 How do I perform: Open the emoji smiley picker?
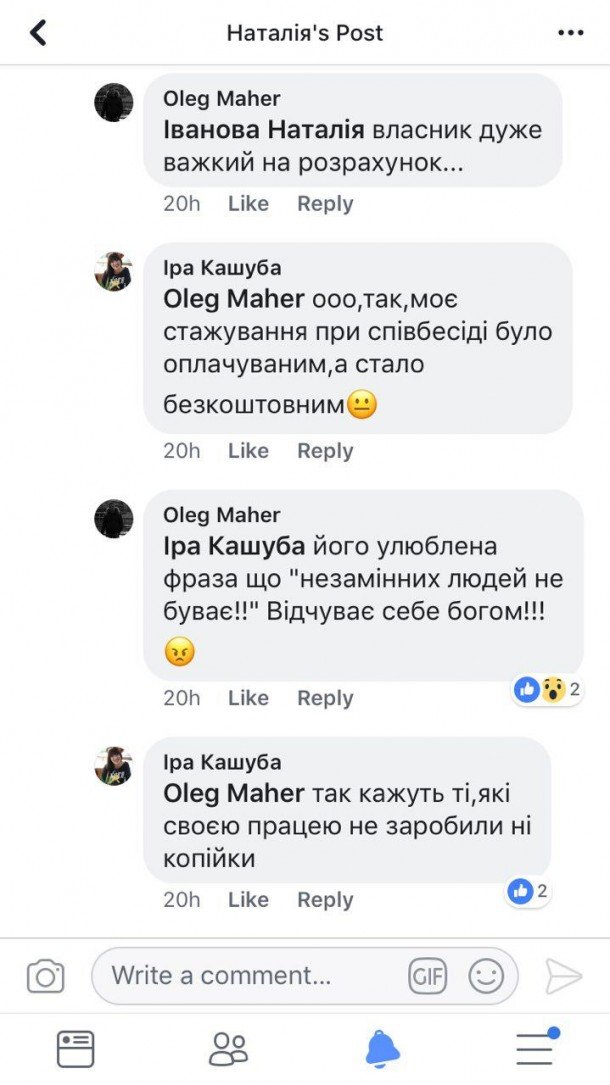point(486,976)
